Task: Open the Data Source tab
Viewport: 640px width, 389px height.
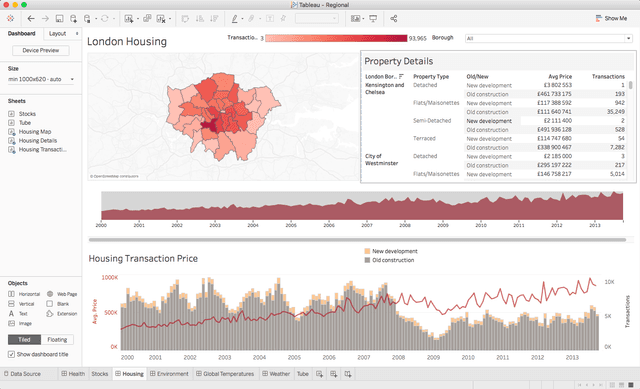Action: [22, 374]
